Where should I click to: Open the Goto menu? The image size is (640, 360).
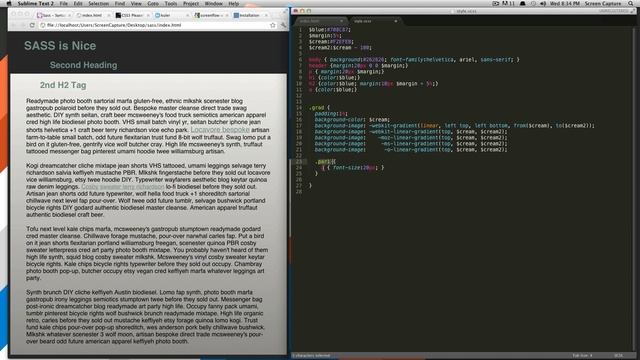point(153,3)
